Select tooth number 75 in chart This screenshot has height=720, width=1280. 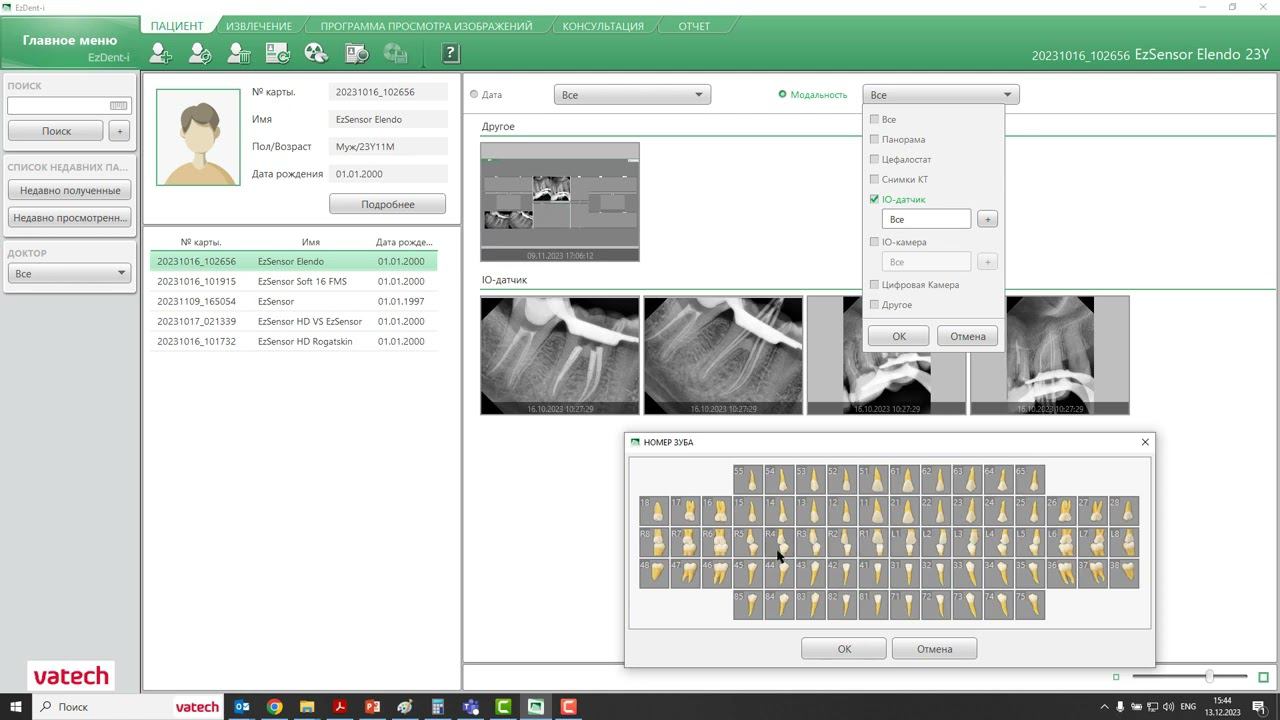point(1030,604)
